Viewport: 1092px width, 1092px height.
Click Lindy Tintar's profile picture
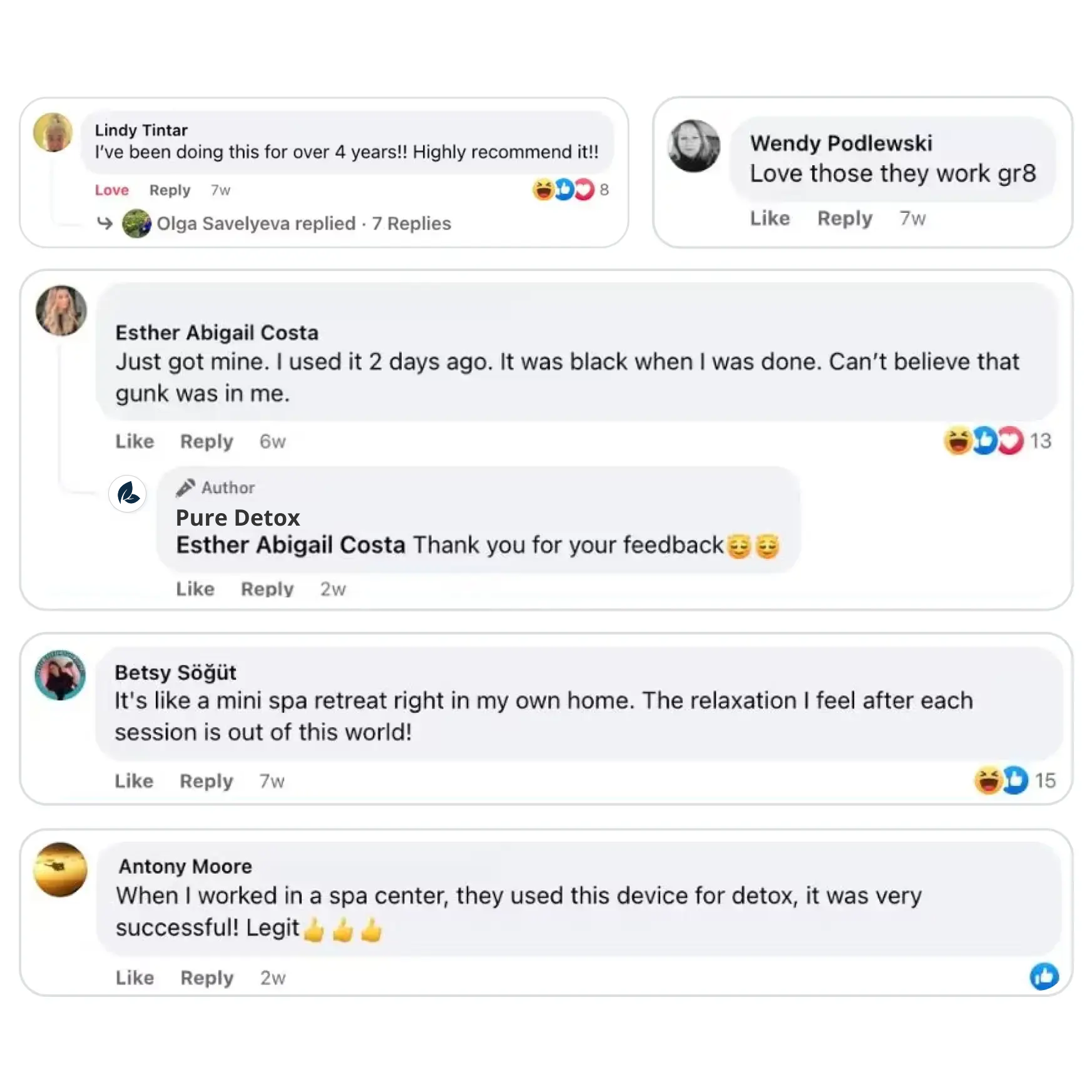(53, 132)
